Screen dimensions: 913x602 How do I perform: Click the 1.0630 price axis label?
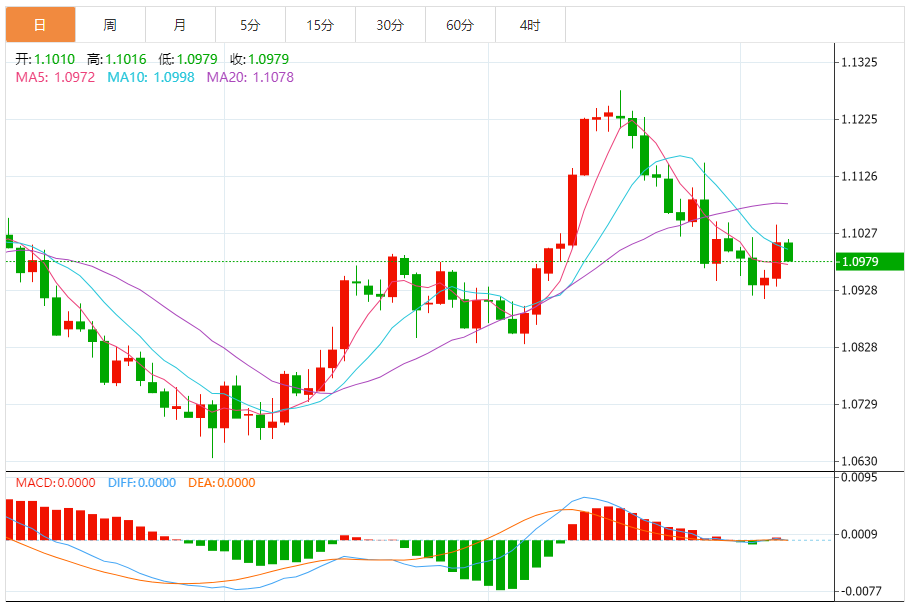tap(859, 461)
